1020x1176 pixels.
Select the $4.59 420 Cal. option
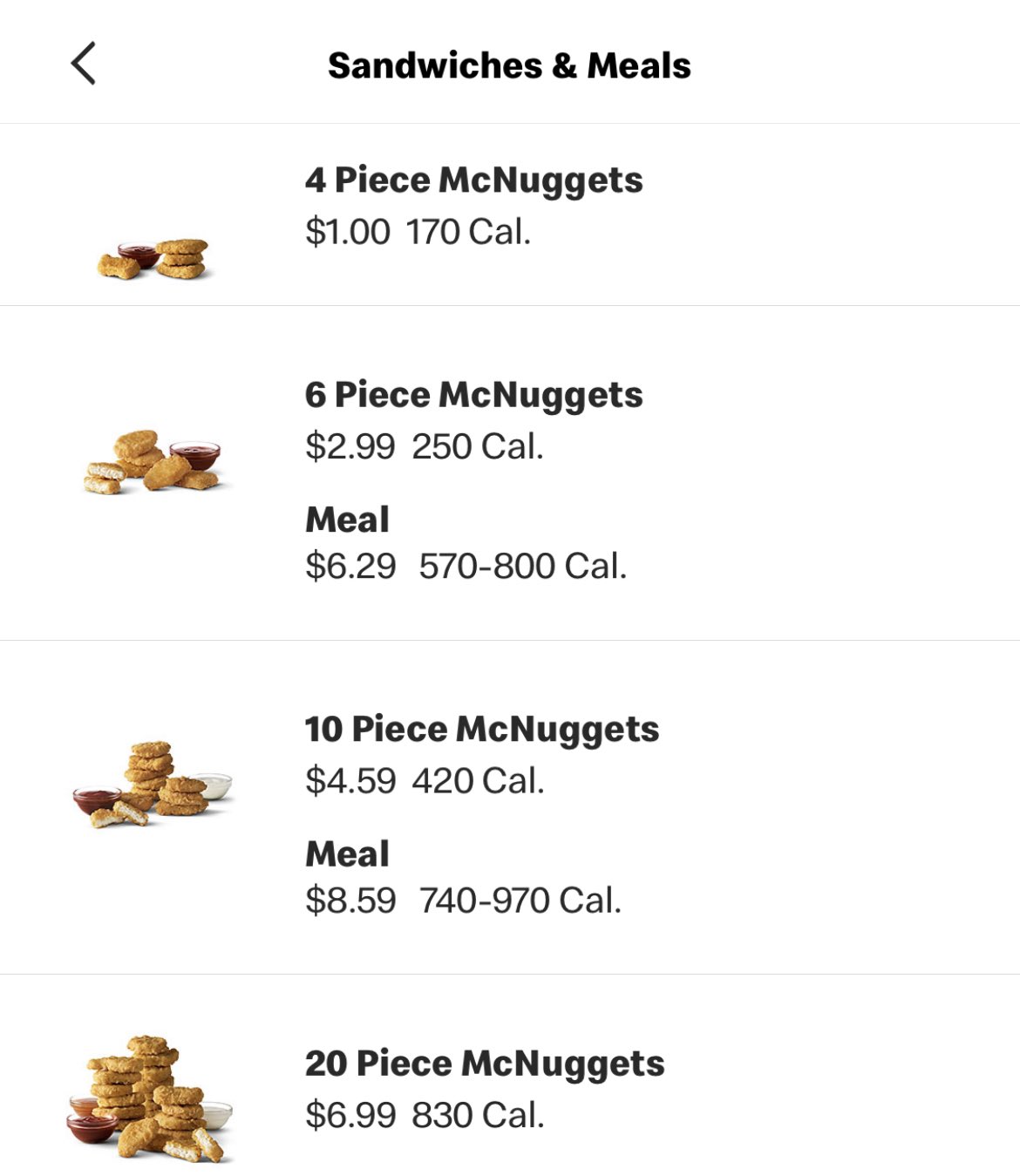[x=425, y=781]
